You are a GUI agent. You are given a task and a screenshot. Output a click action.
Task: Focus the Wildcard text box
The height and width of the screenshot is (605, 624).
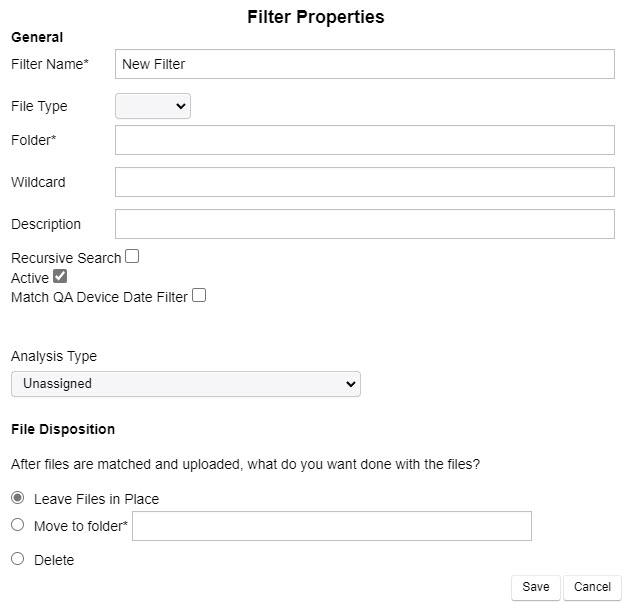click(x=364, y=182)
